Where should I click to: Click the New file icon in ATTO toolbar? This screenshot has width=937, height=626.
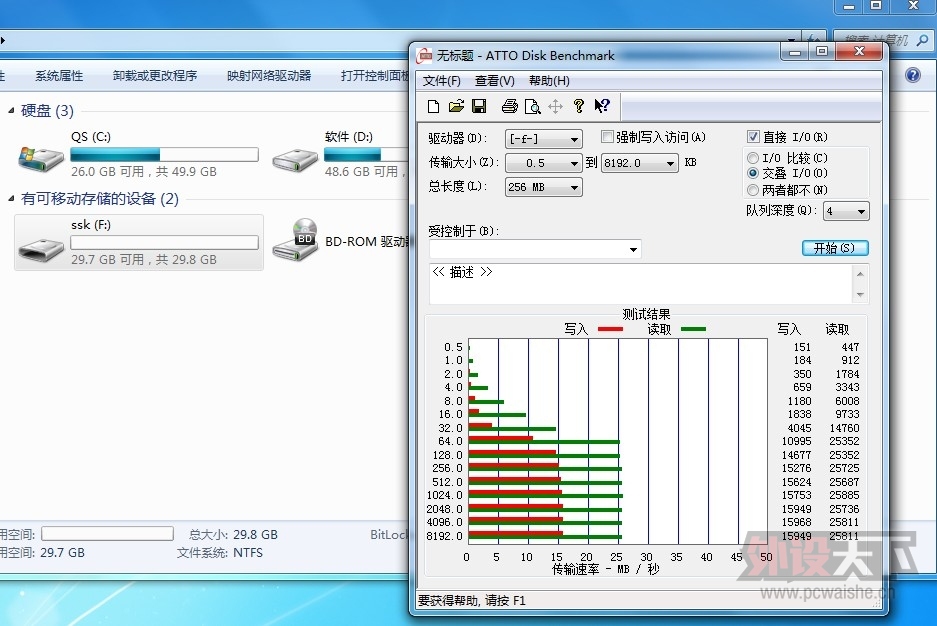pyautogui.click(x=434, y=106)
